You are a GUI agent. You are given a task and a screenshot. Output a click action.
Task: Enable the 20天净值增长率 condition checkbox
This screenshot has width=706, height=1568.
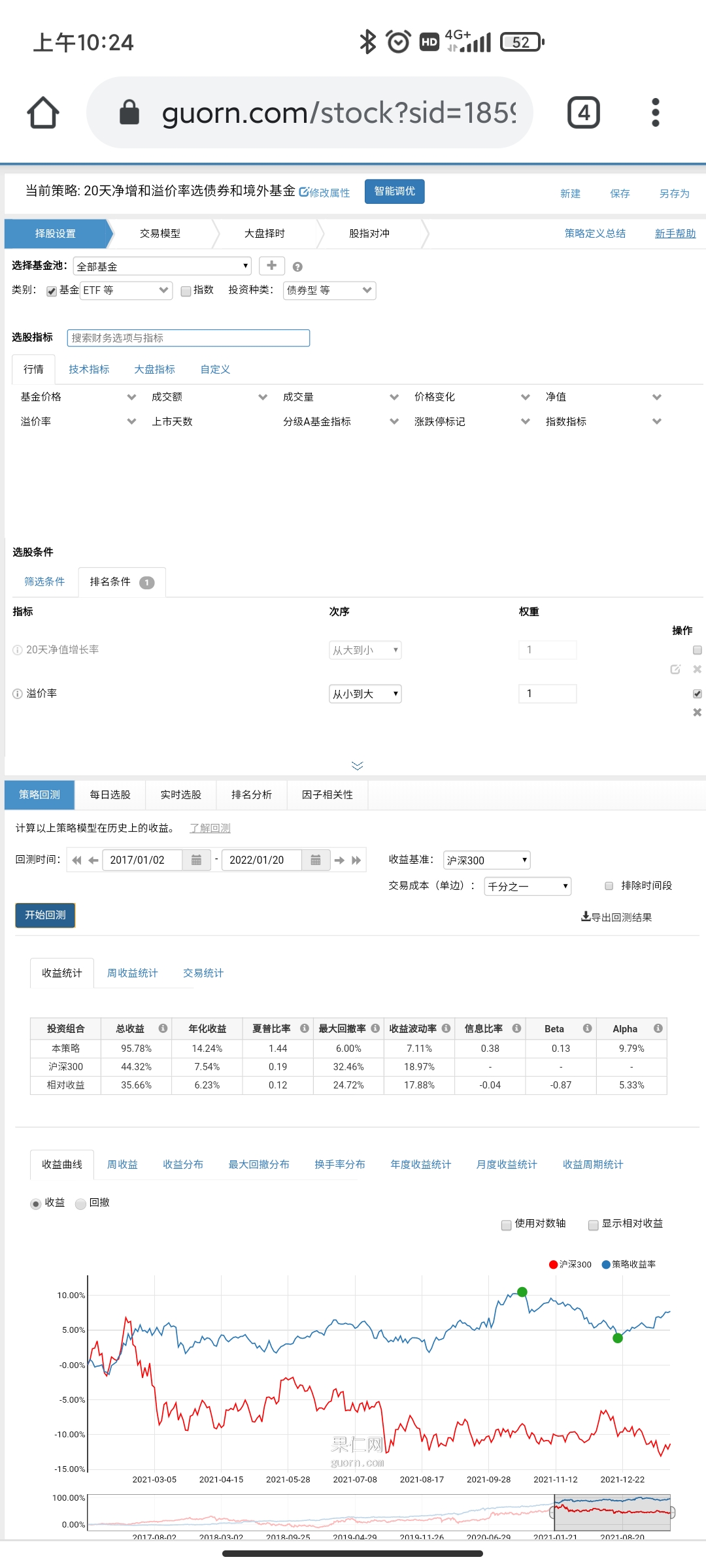point(698,650)
